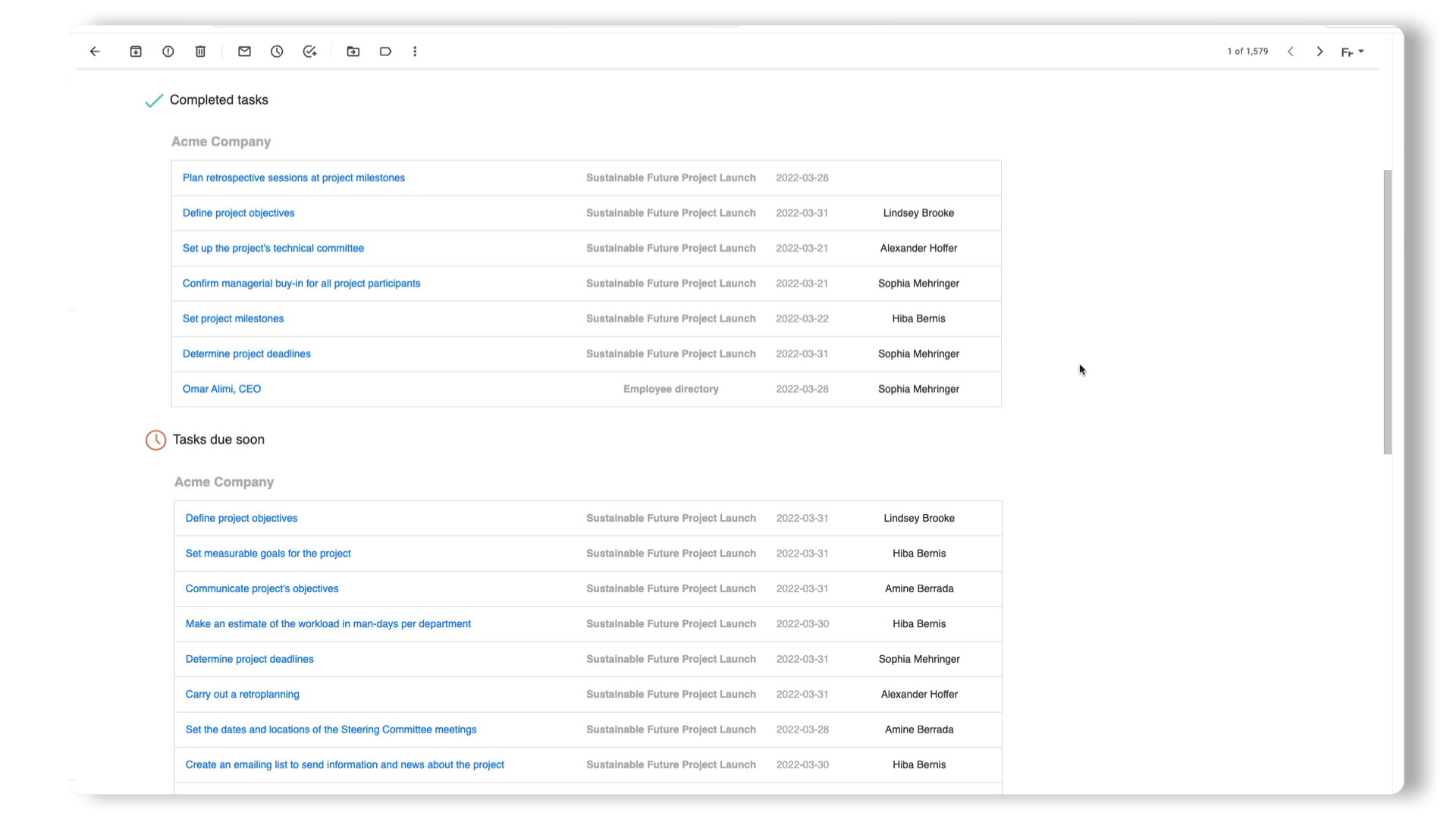Click Hiba Bernis in Set project milestones row
Image resolution: width=1456 pixels, height=819 pixels.
918,318
